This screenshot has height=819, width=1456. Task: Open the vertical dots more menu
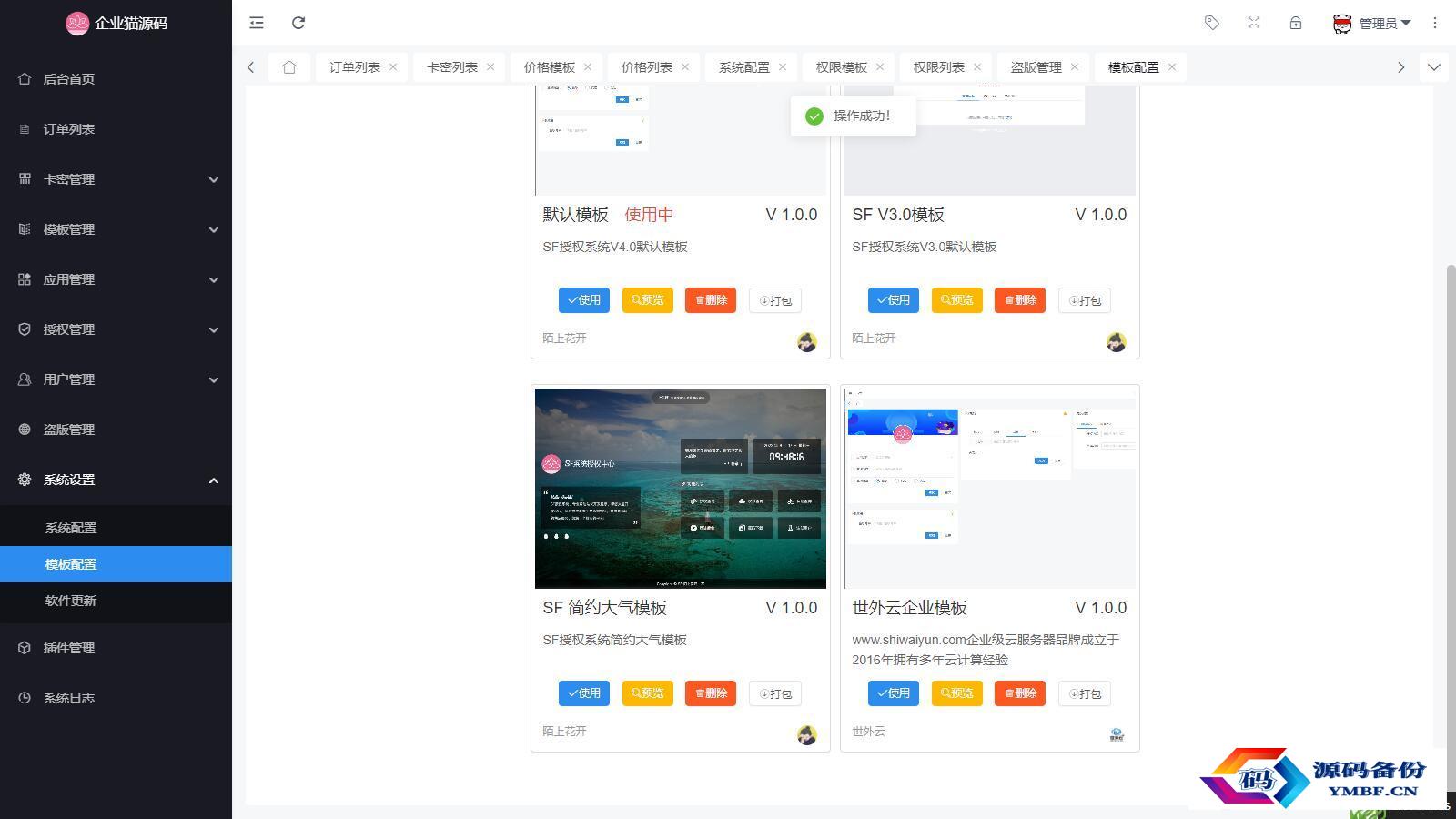click(1435, 23)
